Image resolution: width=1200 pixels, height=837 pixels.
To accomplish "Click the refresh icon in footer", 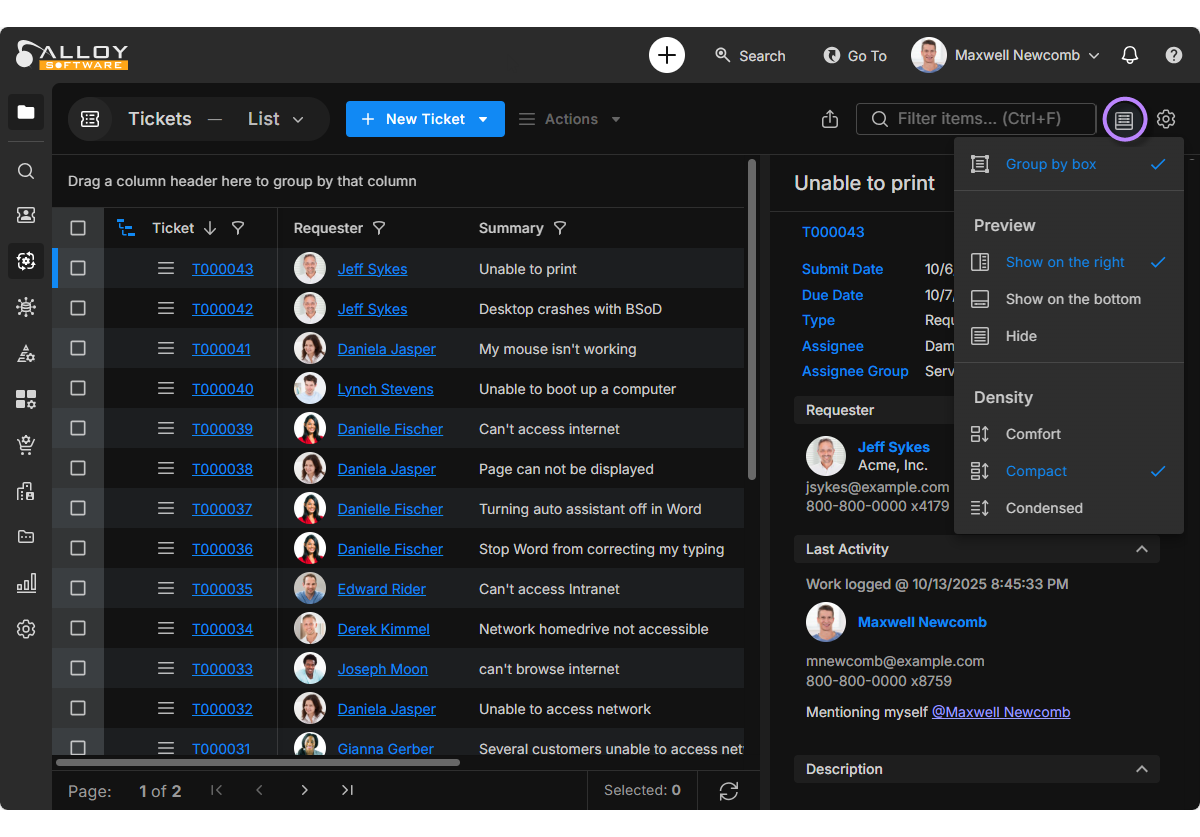I will [729, 791].
